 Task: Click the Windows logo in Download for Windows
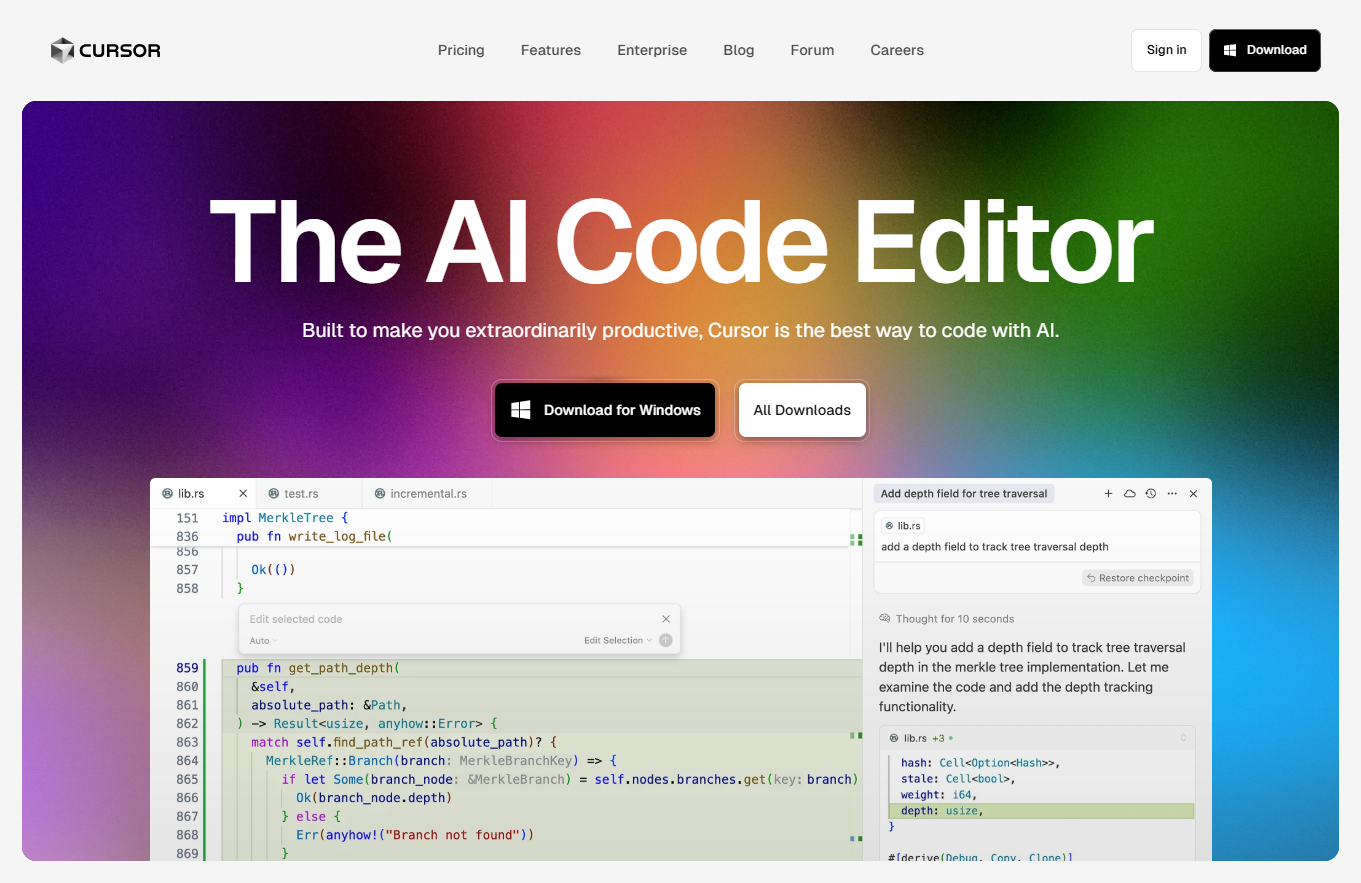tap(520, 410)
